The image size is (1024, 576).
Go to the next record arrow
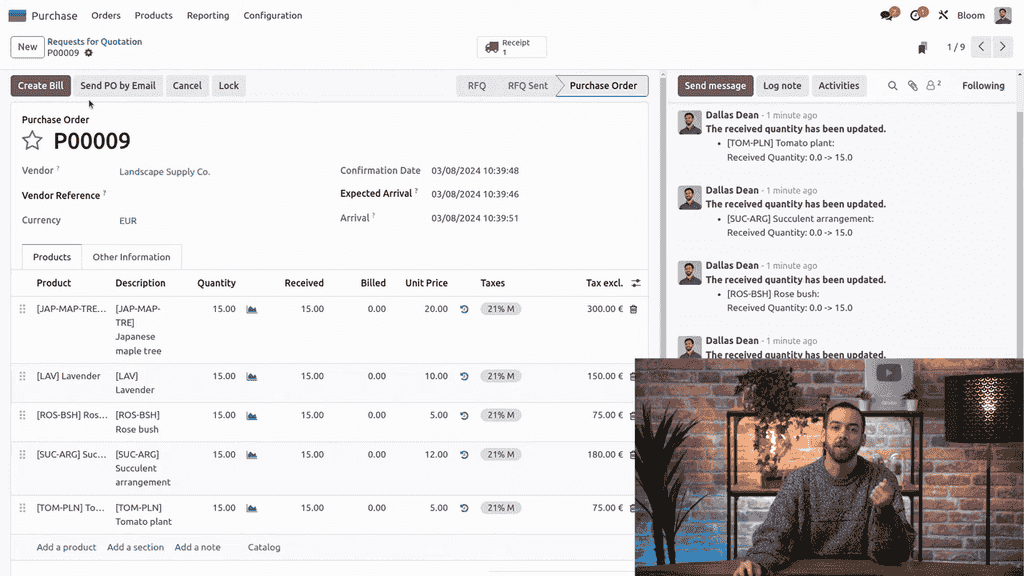click(1004, 47)
